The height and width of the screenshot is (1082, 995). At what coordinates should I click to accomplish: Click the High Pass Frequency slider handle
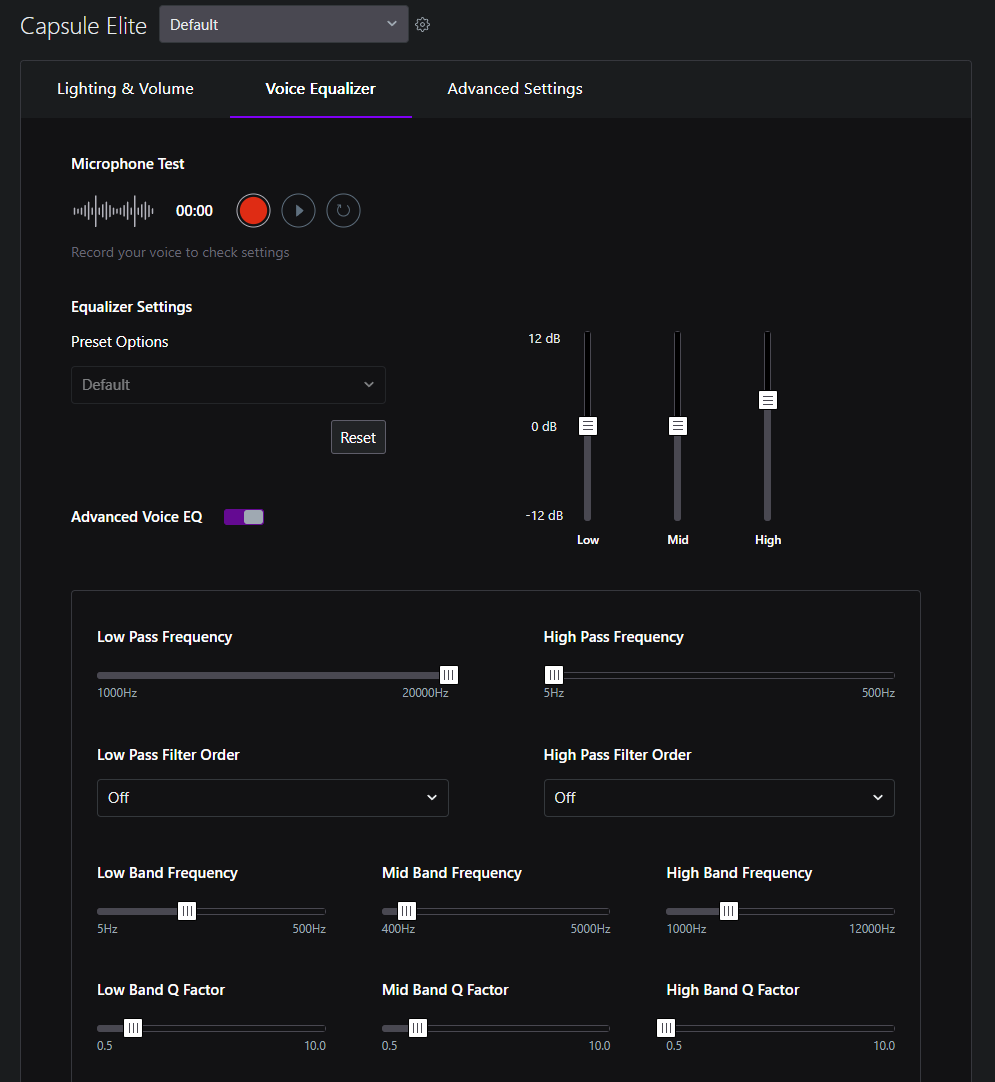tap(554, 675)
